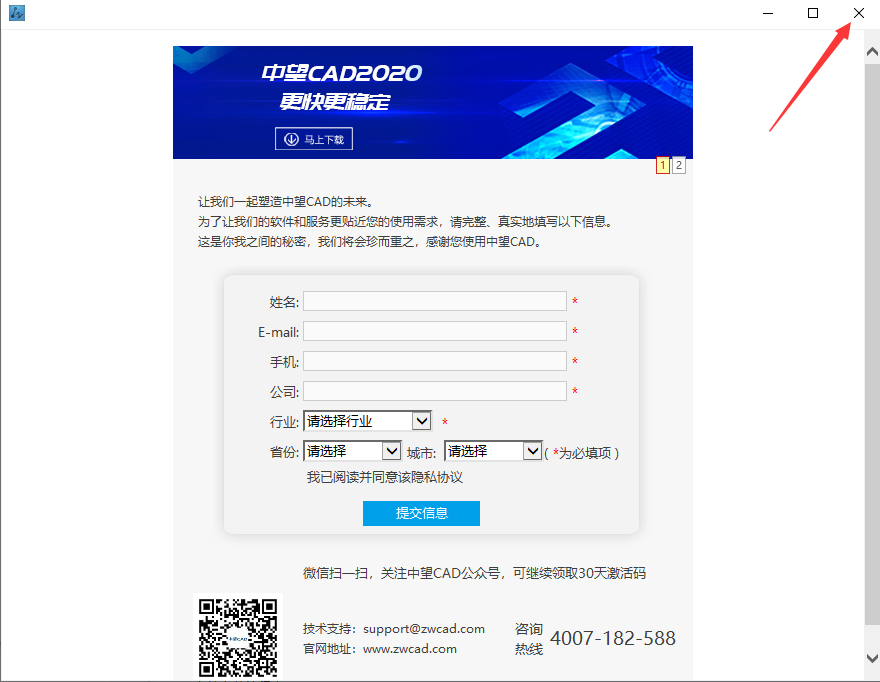Viewport: 880px width, 682px height.
Task: Open the 请选择行业 industry dropdown
Action: point(368,421)
